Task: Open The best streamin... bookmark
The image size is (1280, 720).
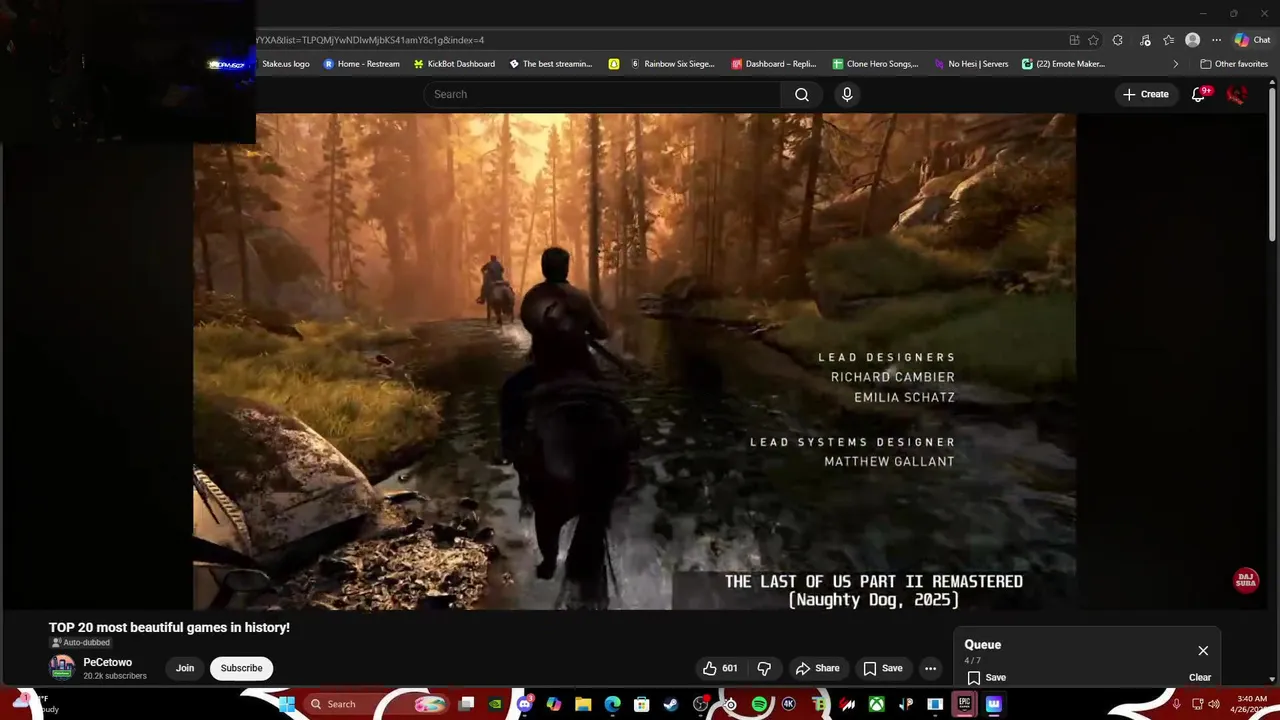Action: click(551, 64)
